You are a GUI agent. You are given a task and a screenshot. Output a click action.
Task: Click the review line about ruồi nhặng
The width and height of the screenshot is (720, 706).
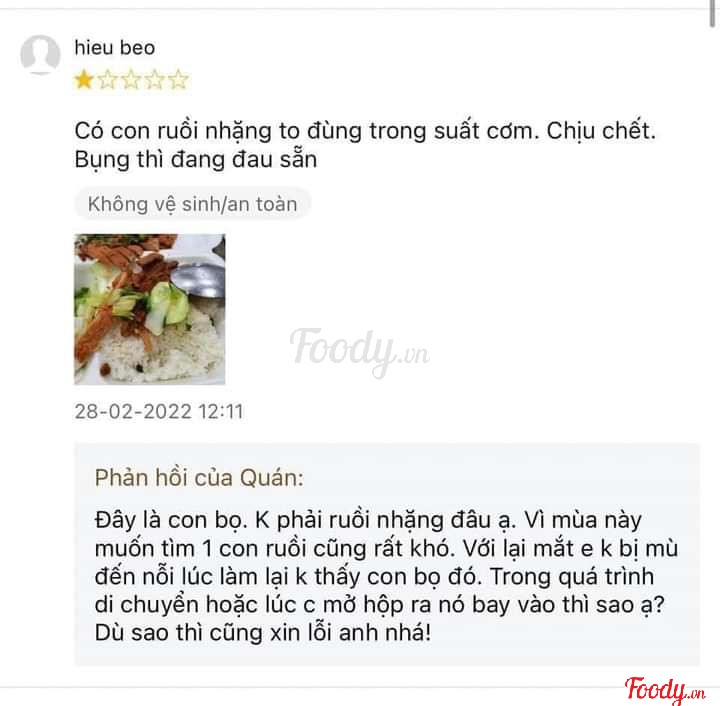pos(365,131)
